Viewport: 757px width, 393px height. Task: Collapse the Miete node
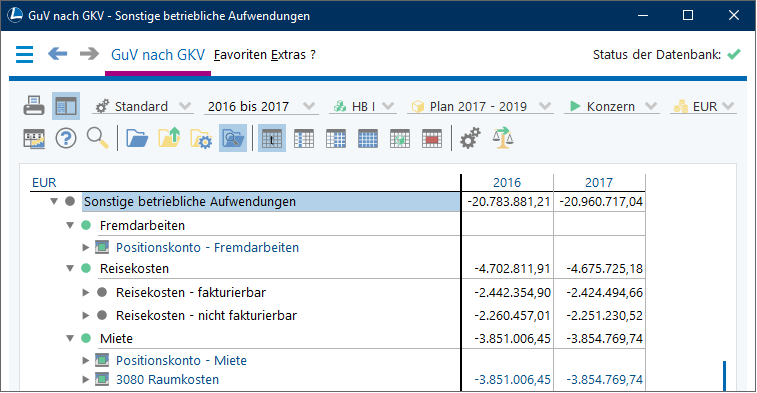(x=70, y=338)
